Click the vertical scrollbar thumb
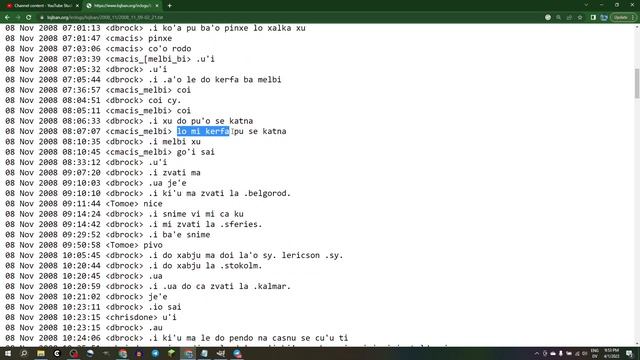 (637, 83)
